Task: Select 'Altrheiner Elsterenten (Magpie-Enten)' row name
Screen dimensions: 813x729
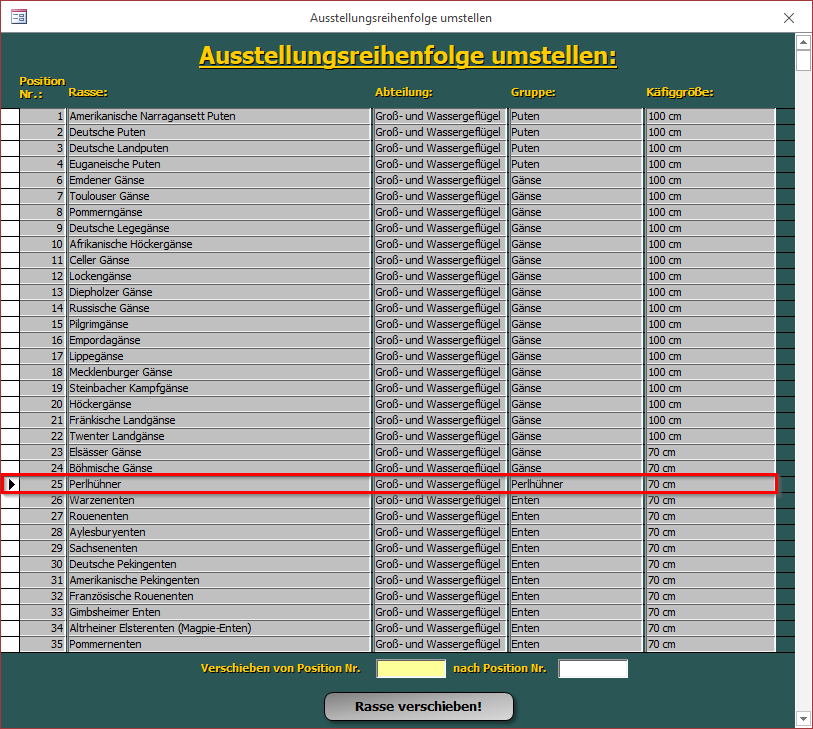Action: tap(218, 628)
